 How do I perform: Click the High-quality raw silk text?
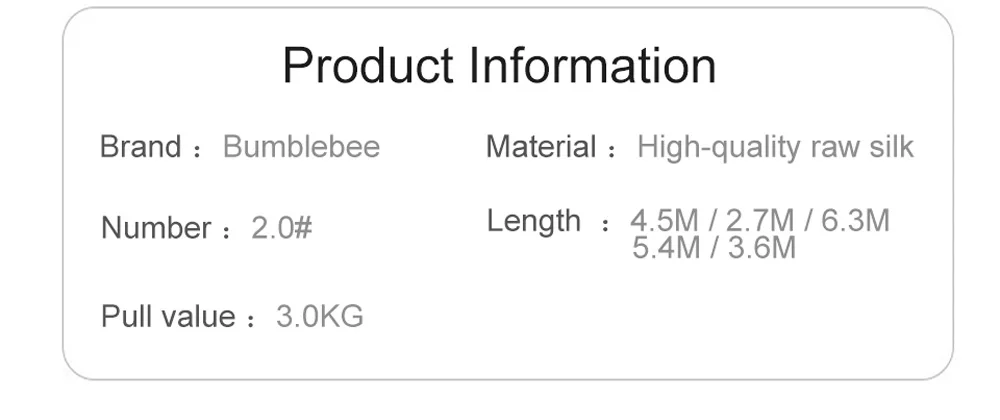point(776,147)
